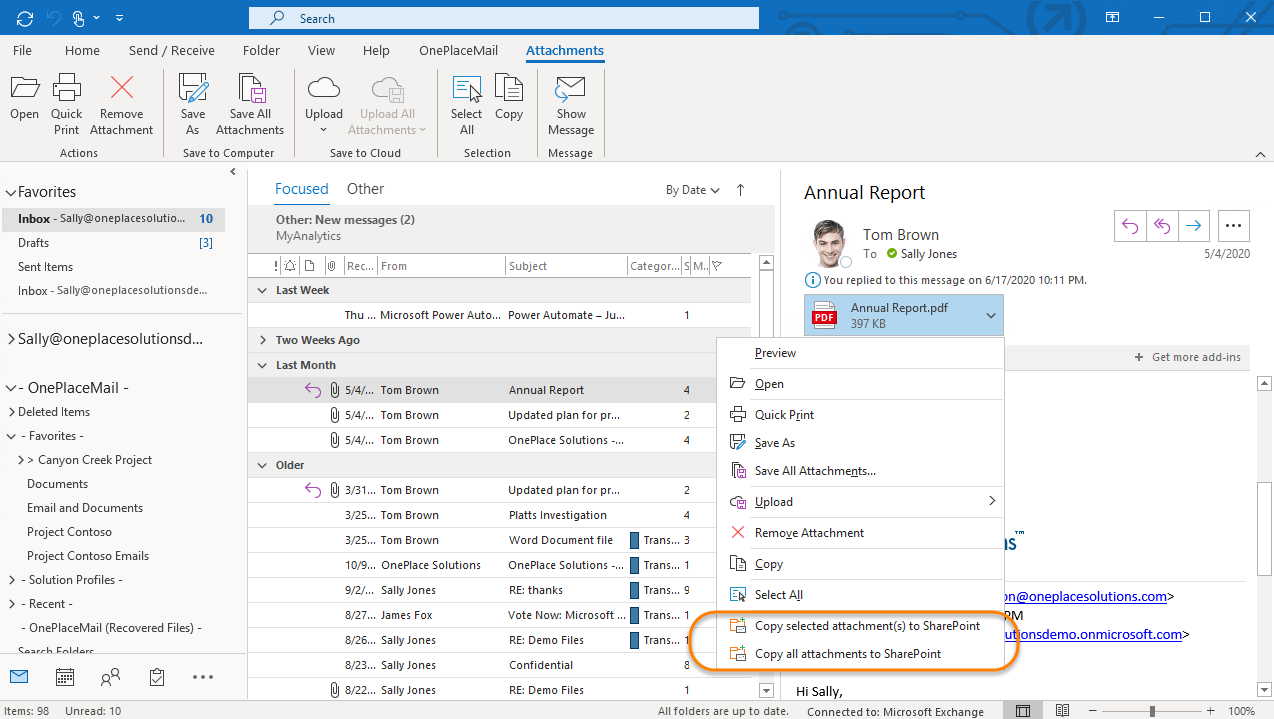
Task: Choose Copy selected attachment(s) to SharePoint
Action: pyautogui.click(x=867, y=626)
